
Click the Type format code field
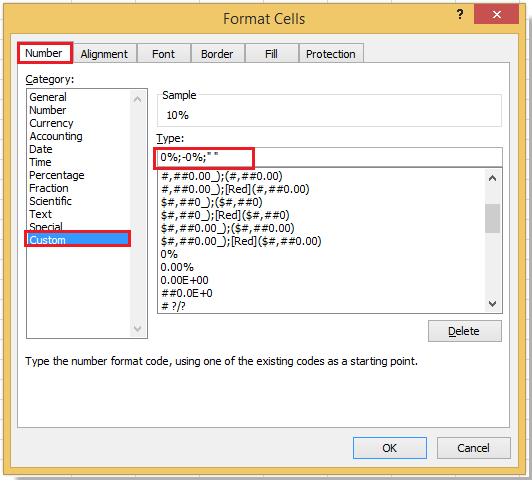pyautogui.click(x=329, y=157)
